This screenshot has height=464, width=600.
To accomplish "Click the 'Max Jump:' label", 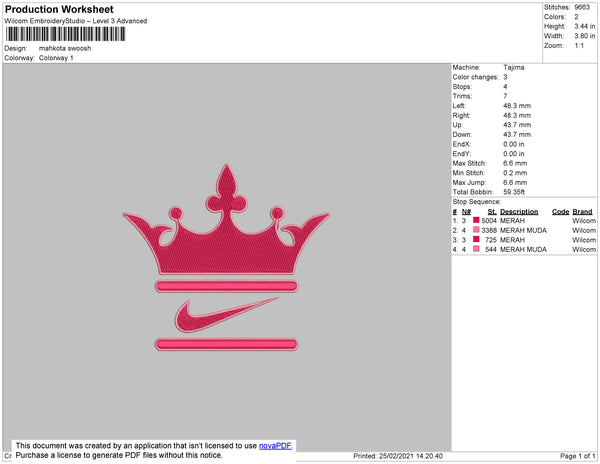I will click(x=470, y=182).
